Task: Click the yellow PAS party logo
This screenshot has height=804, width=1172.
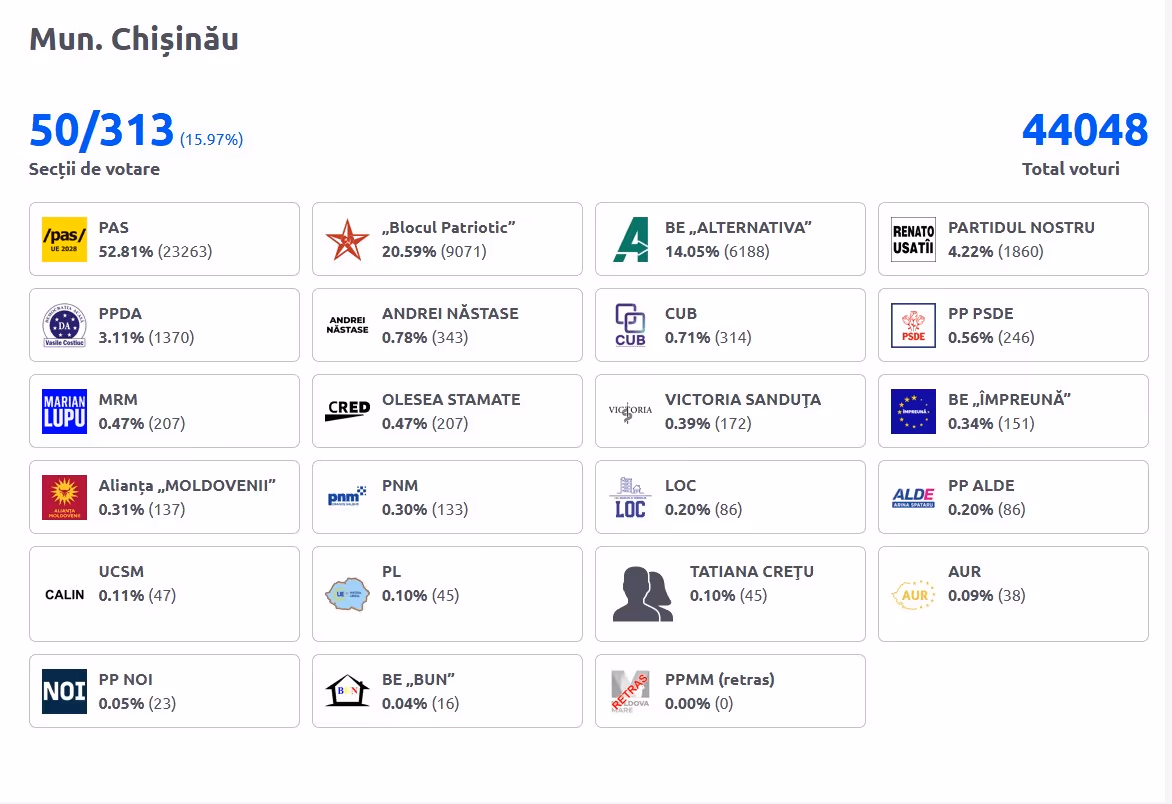Action: (64, 239)
